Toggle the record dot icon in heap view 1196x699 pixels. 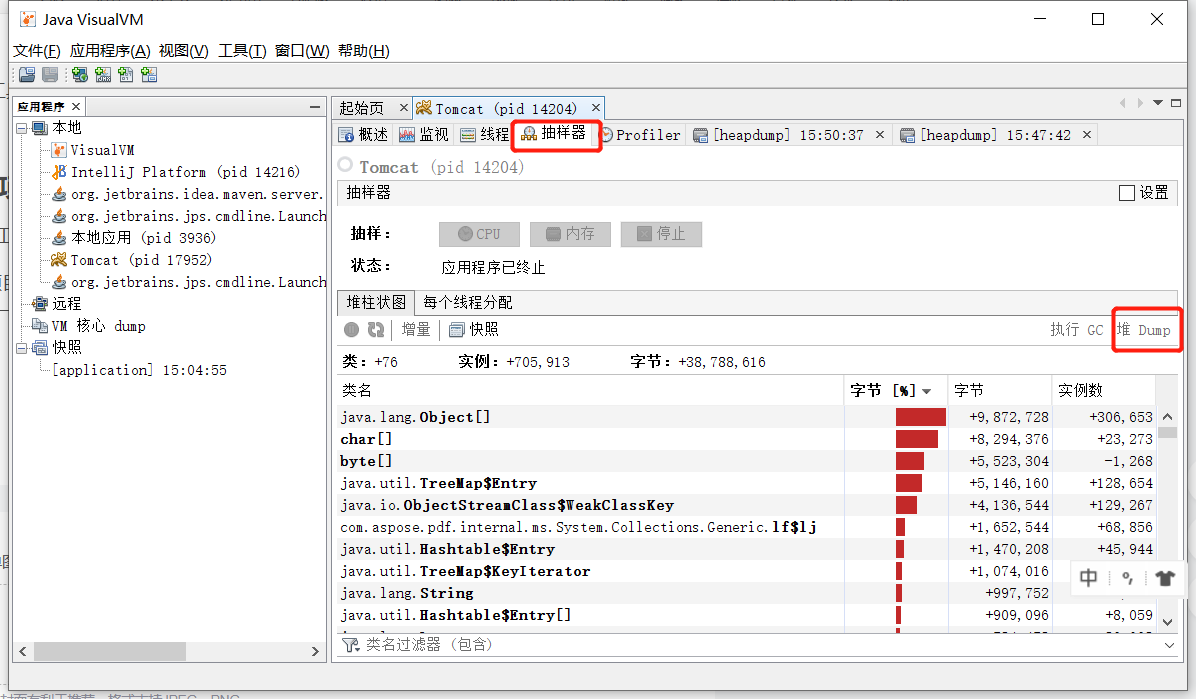tap(350, 329)
